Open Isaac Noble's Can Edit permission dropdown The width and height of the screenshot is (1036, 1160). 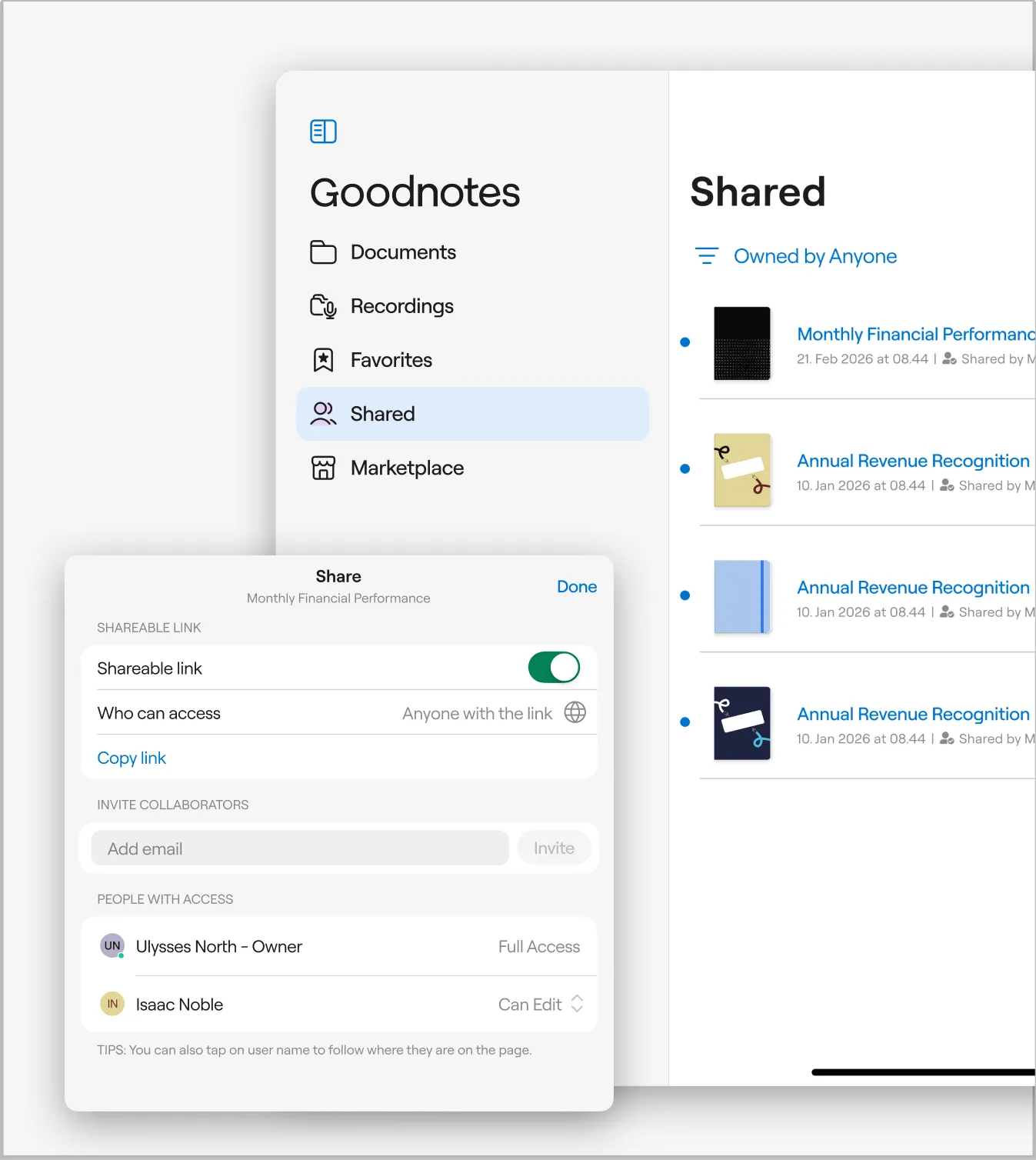[x=541, y=1004]
